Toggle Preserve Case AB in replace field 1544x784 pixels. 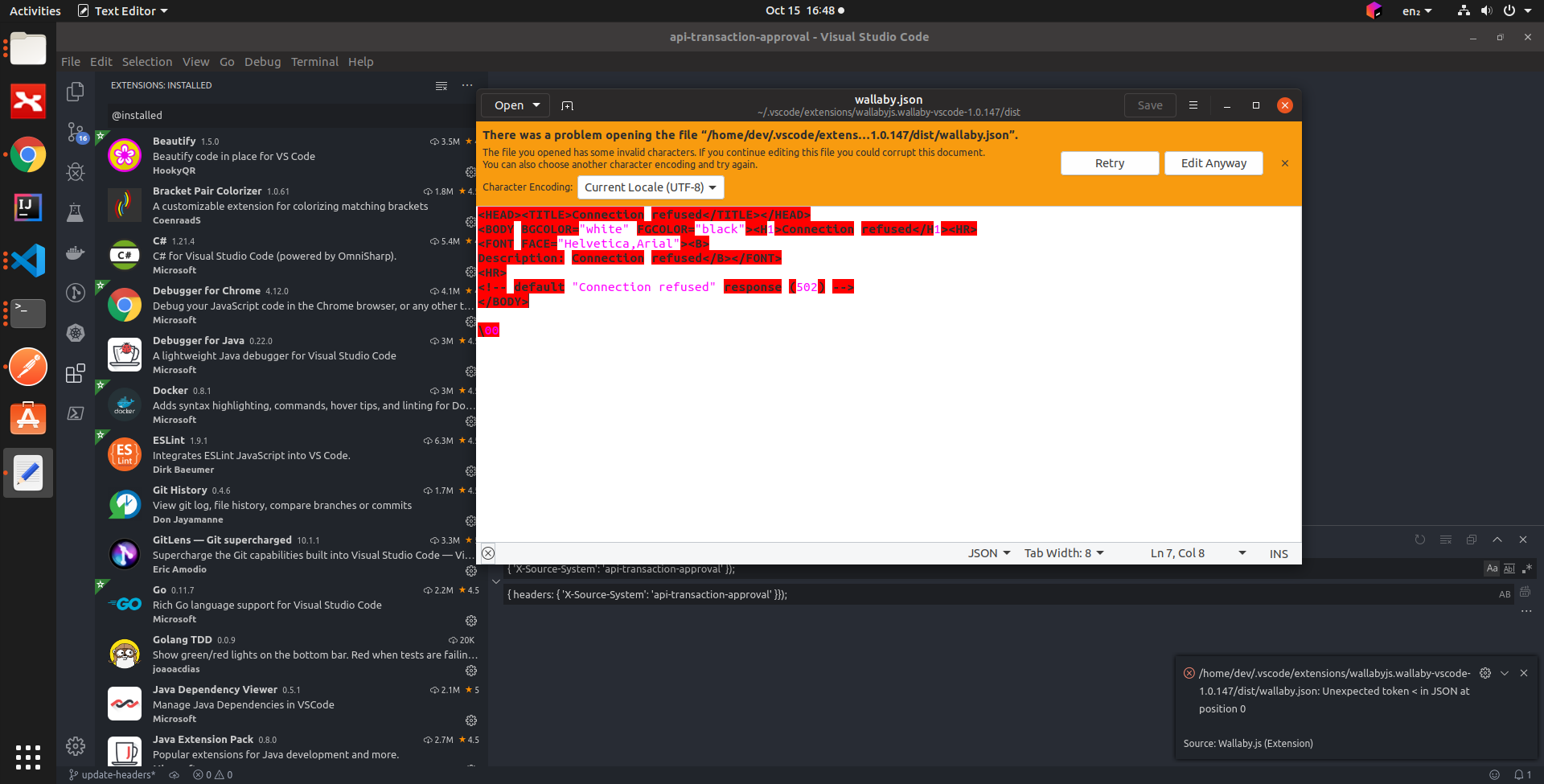coord(1505,594)
